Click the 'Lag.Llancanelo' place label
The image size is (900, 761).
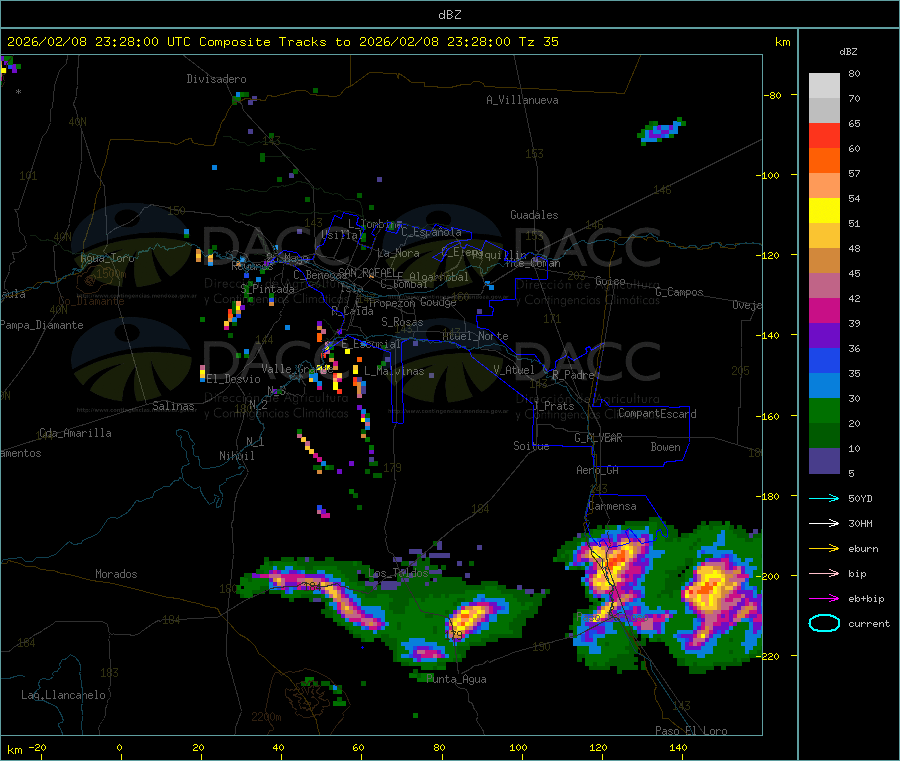point(64,695)
